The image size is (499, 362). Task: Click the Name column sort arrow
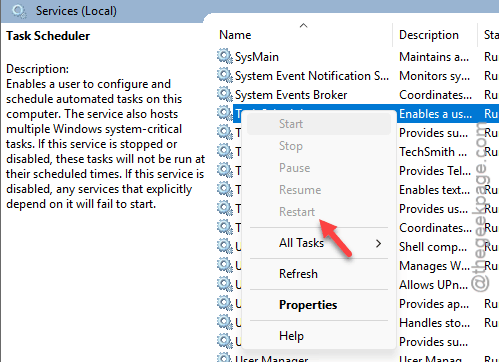(x=303, y=25)
